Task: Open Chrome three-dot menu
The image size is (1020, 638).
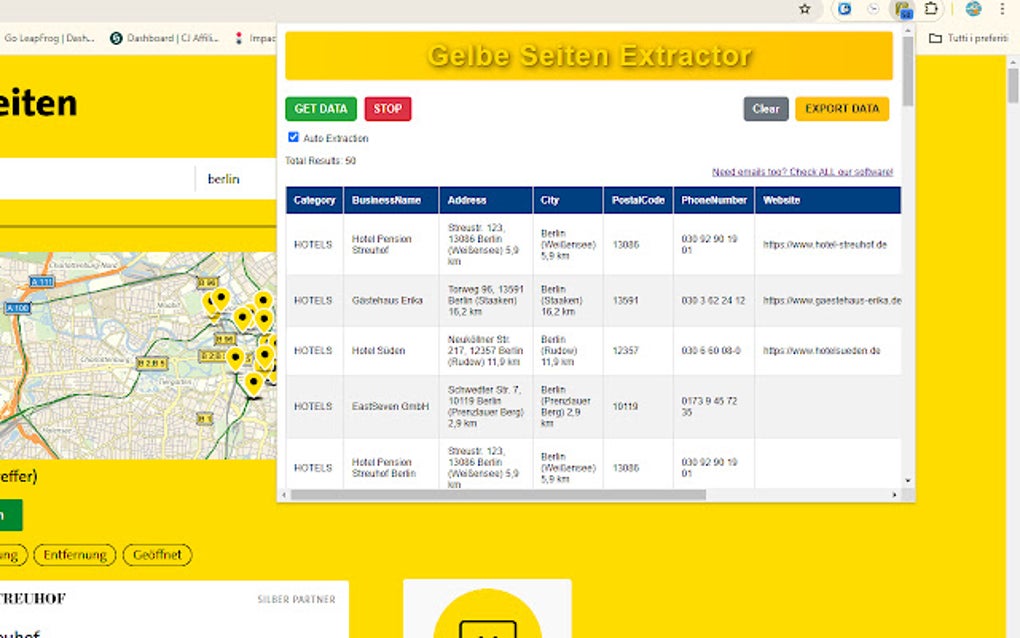Action: (x=1002, y=9)
